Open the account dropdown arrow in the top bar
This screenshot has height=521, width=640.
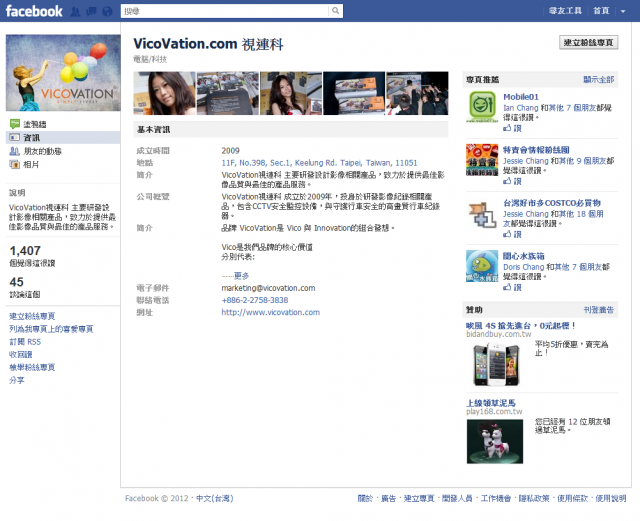coord(623,11)
